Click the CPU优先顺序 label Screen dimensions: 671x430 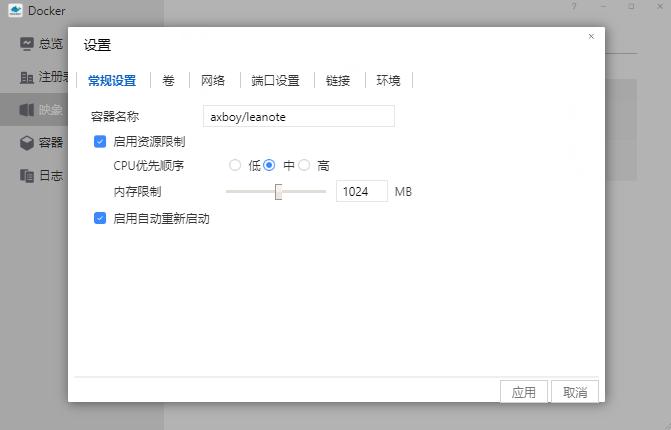tap(148, 166)
